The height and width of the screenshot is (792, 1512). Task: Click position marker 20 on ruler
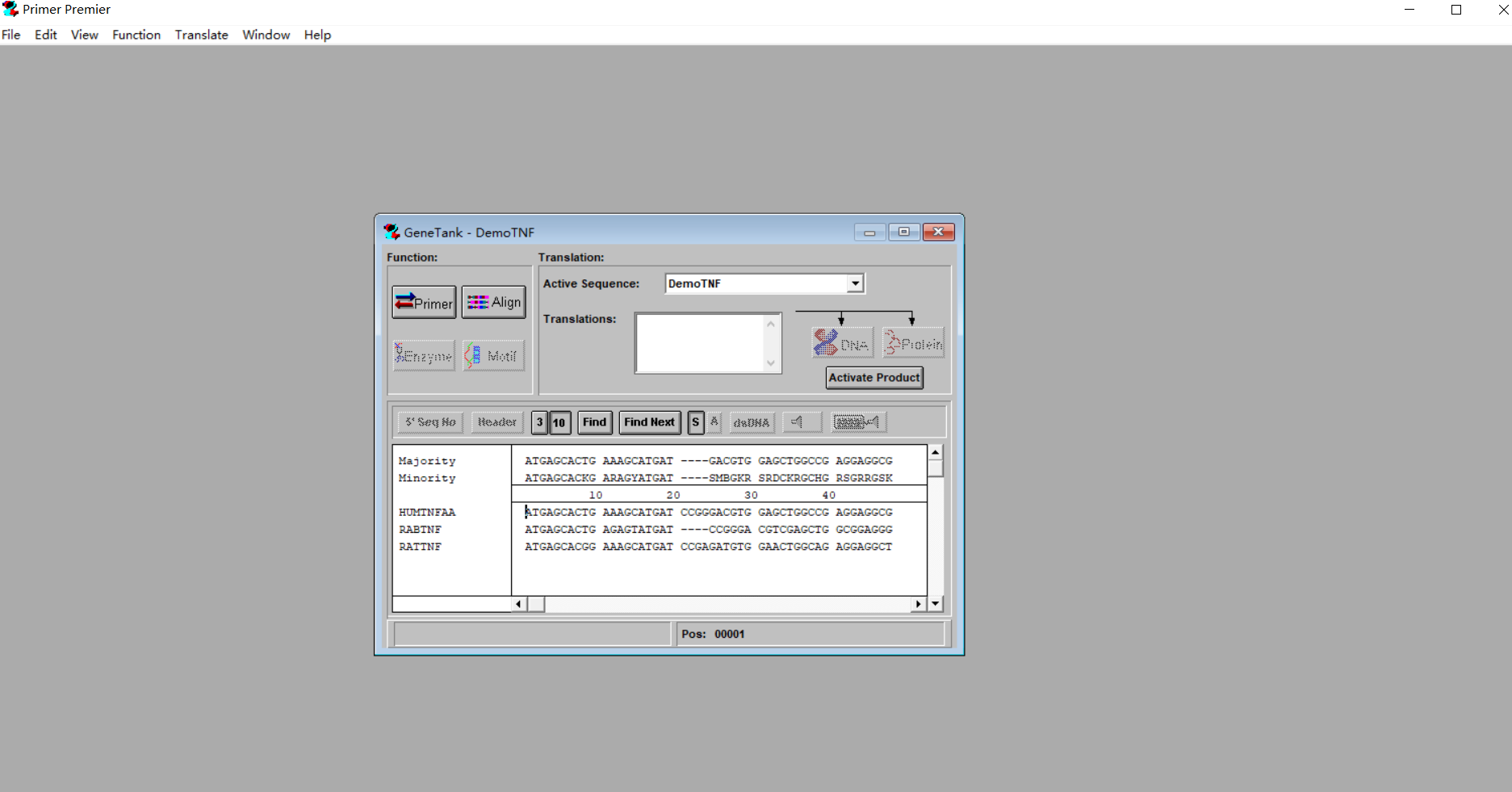[673, 495]
